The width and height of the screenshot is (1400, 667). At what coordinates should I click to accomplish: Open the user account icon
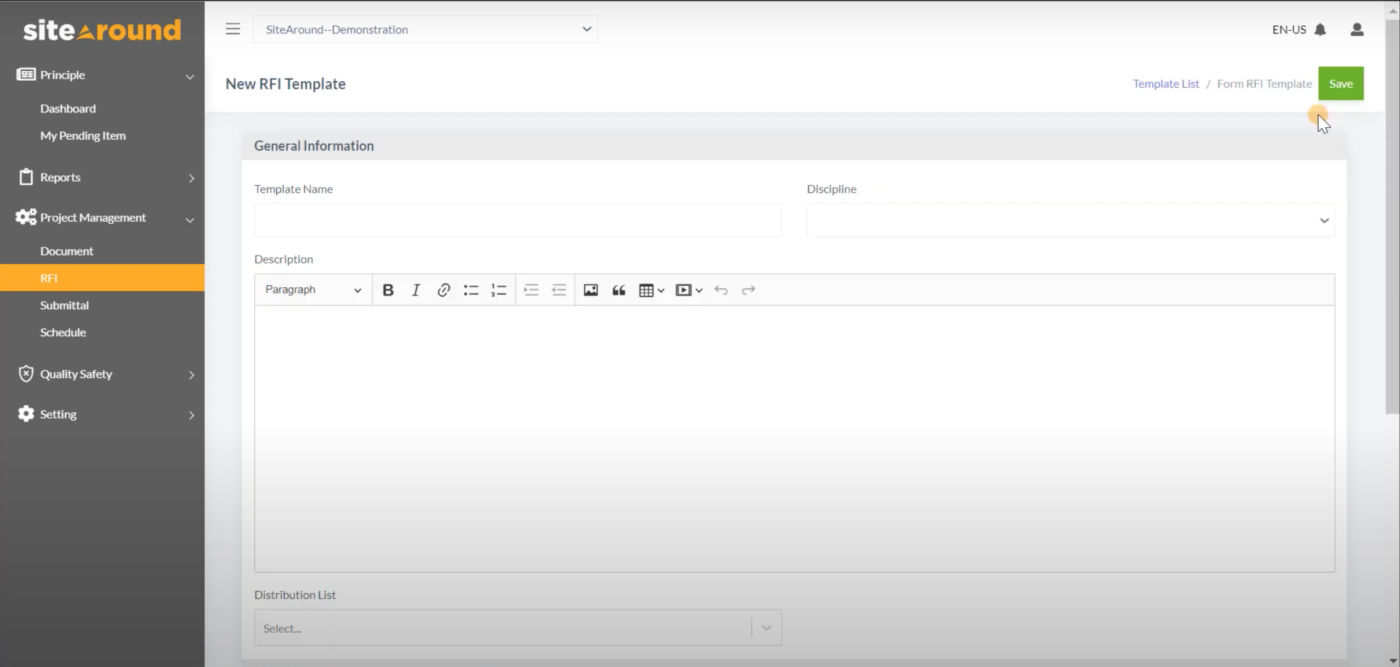1356,29
